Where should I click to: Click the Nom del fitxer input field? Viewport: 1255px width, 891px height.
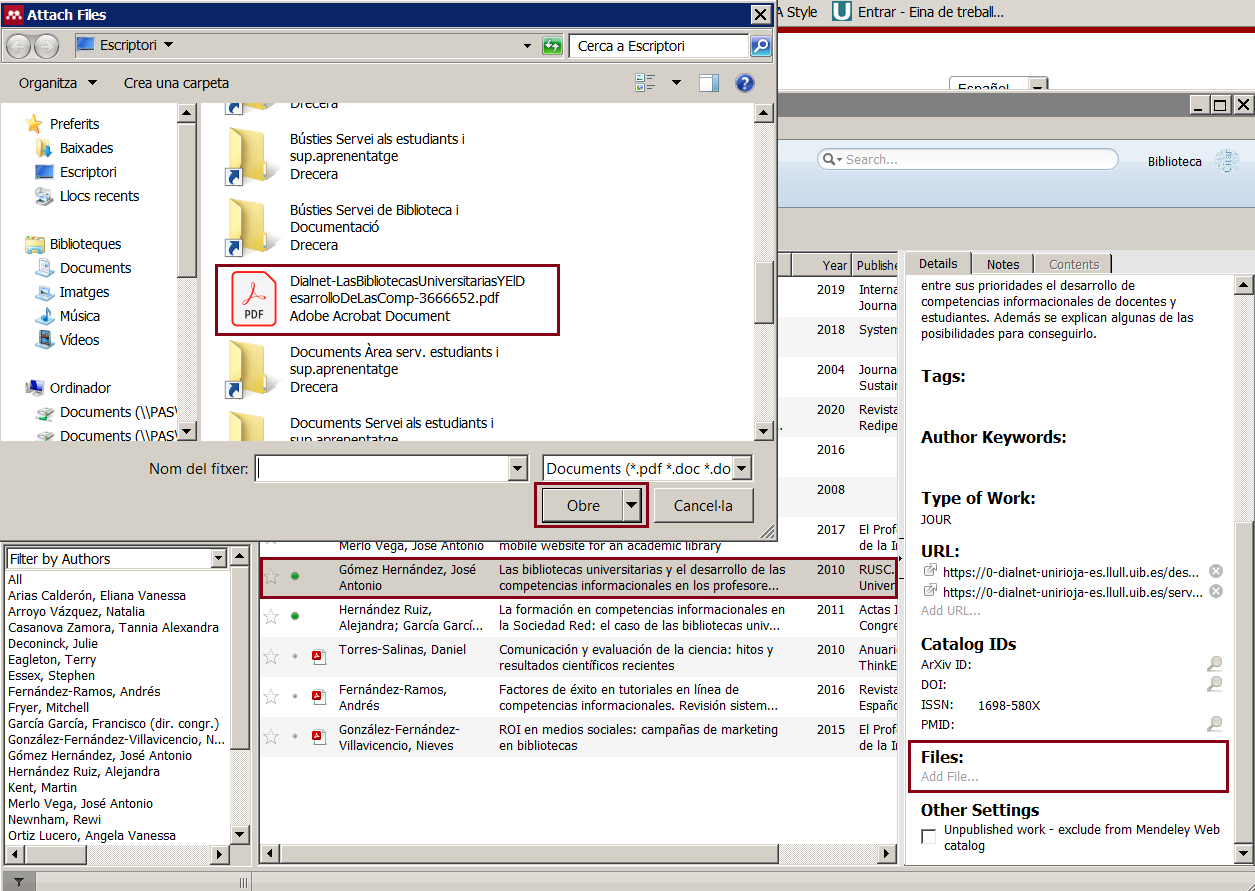(x=382, y=468)
